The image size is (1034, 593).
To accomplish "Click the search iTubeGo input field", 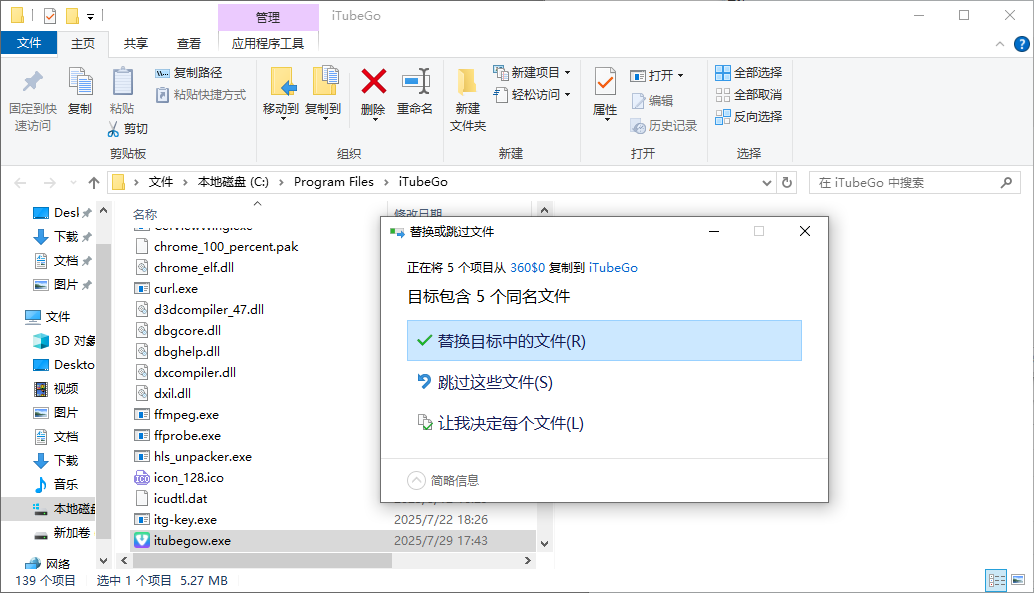I will click(905, 183).
